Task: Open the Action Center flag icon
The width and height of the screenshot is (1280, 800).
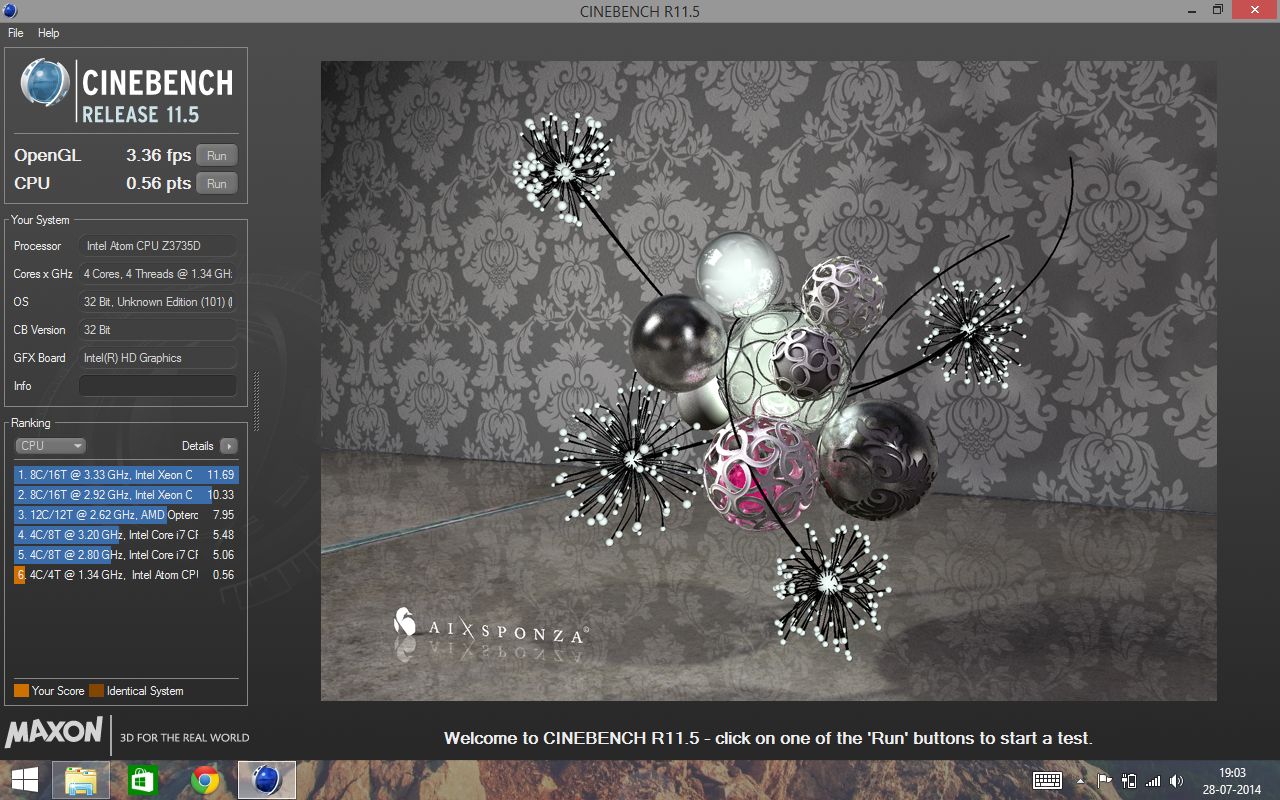Action: 1105,780
